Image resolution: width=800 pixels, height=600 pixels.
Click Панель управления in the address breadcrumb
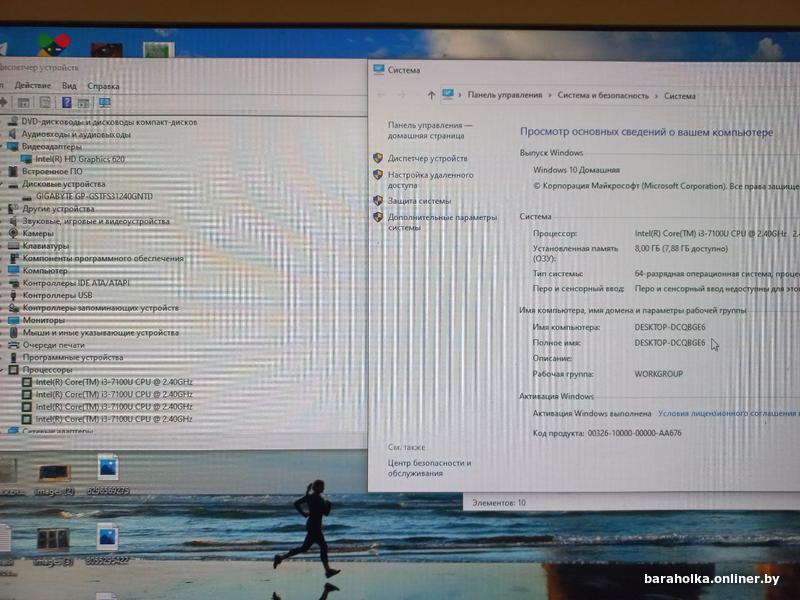505,95
